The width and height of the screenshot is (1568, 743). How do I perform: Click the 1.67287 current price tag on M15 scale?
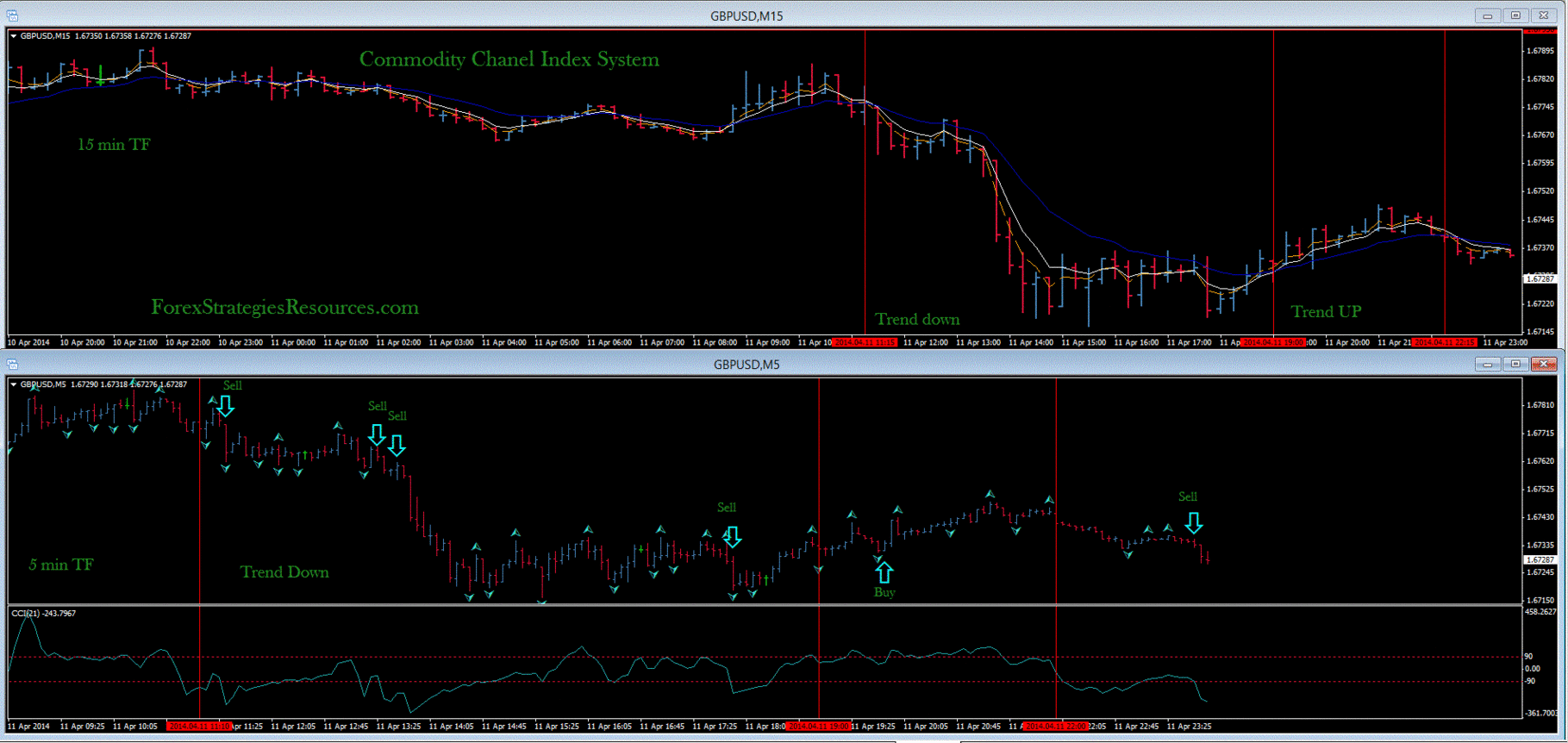point(1540,279)
